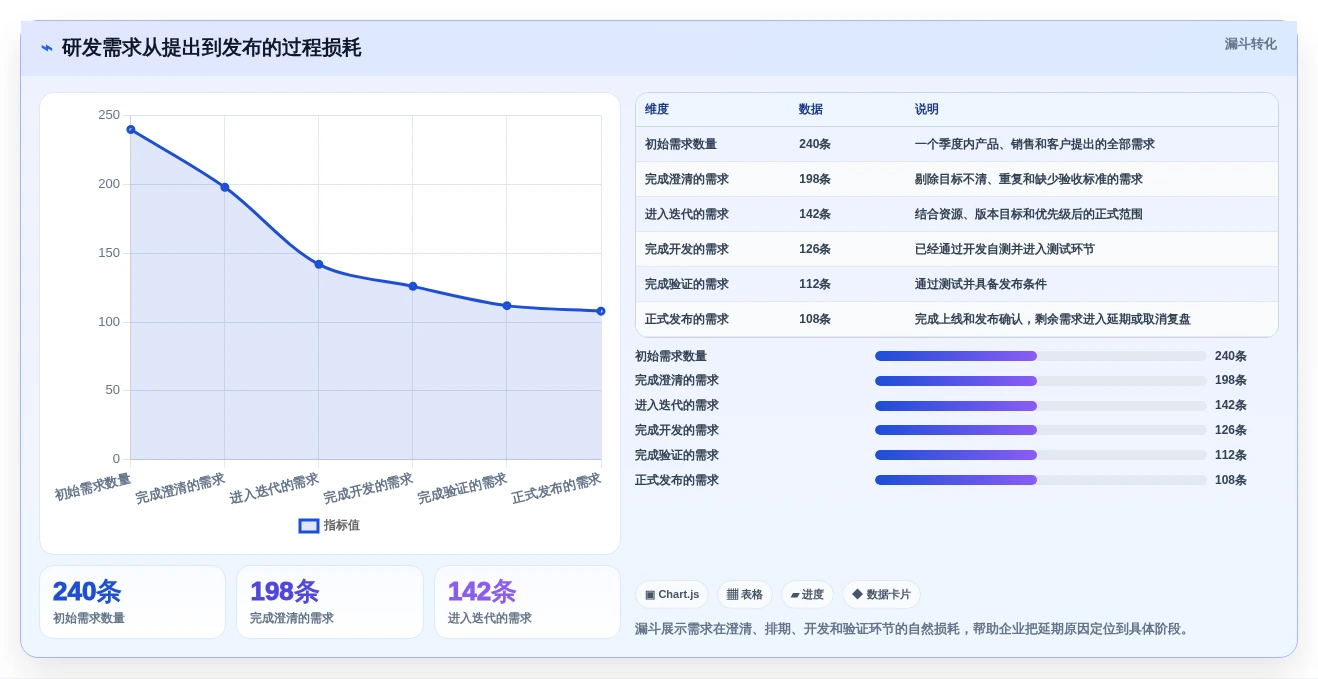1318x679 pixels.
Task: Select table cell 初始需求数量
Action: coord(681,144)
